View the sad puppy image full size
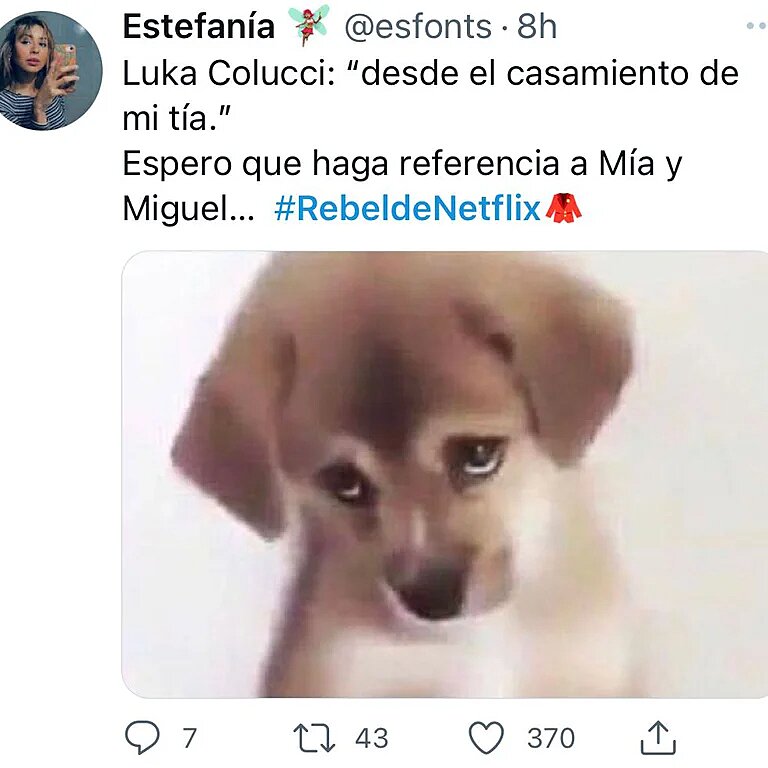Screen dimensions: 768x768 [x=445, y=474]
